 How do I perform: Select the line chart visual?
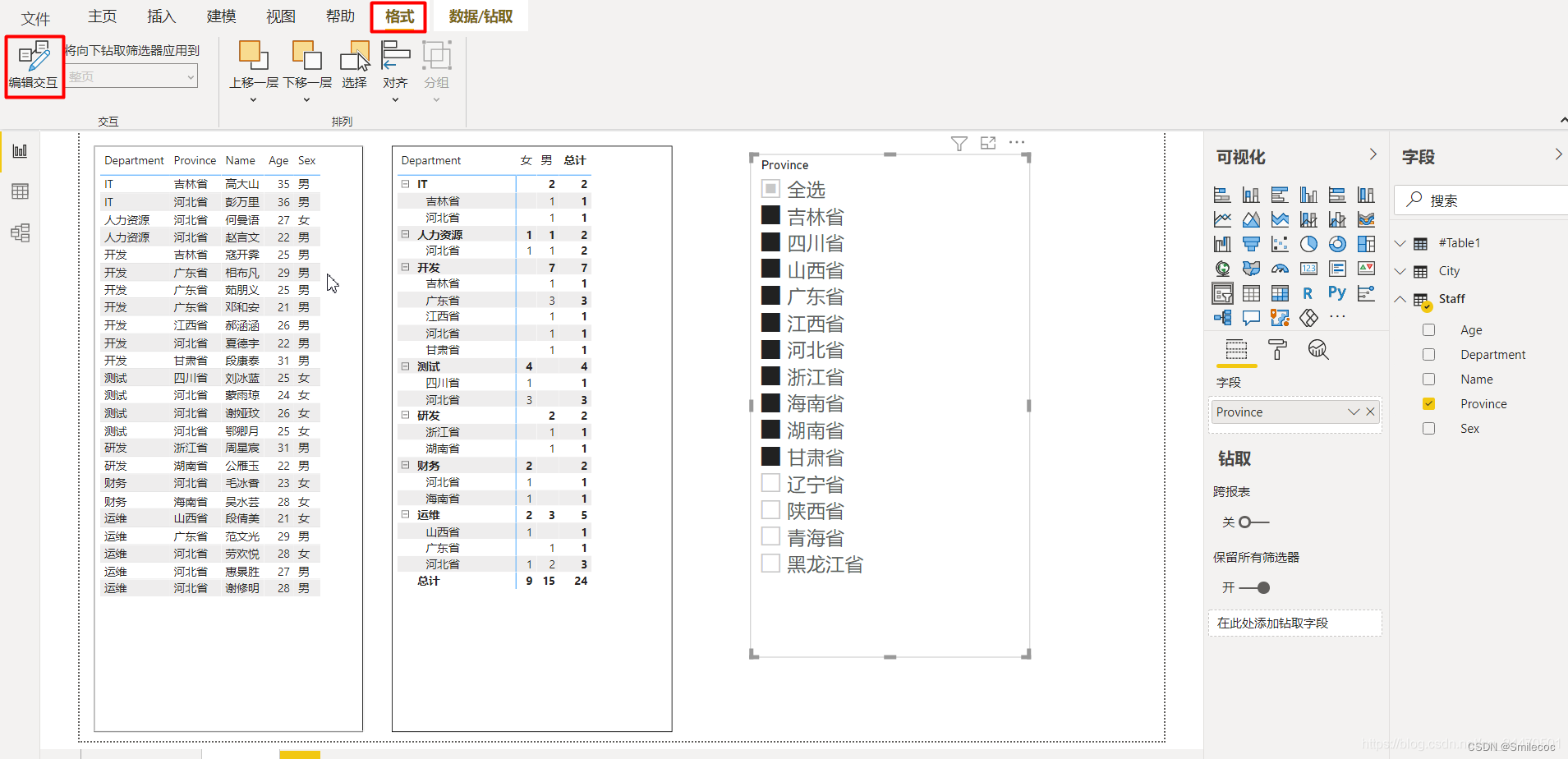(x=1222, y=219)
